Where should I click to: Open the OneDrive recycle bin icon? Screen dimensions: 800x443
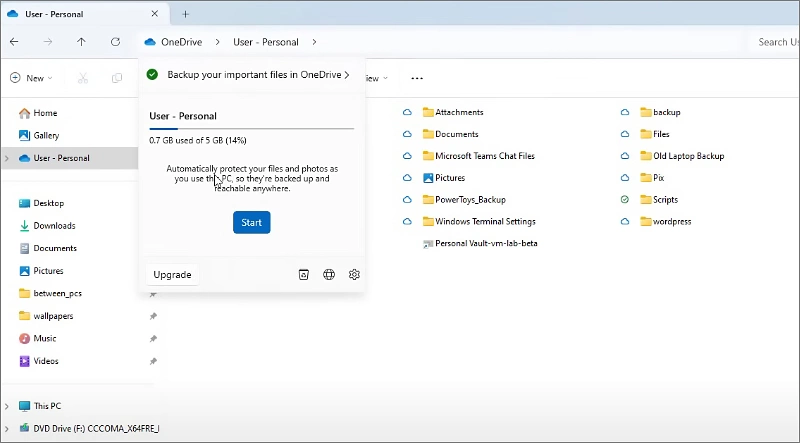[x=304, y=275]
